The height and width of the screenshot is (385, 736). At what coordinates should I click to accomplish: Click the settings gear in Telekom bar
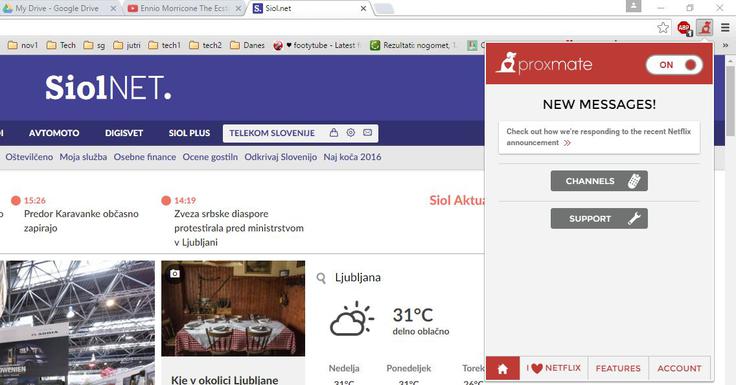point(351,132)
